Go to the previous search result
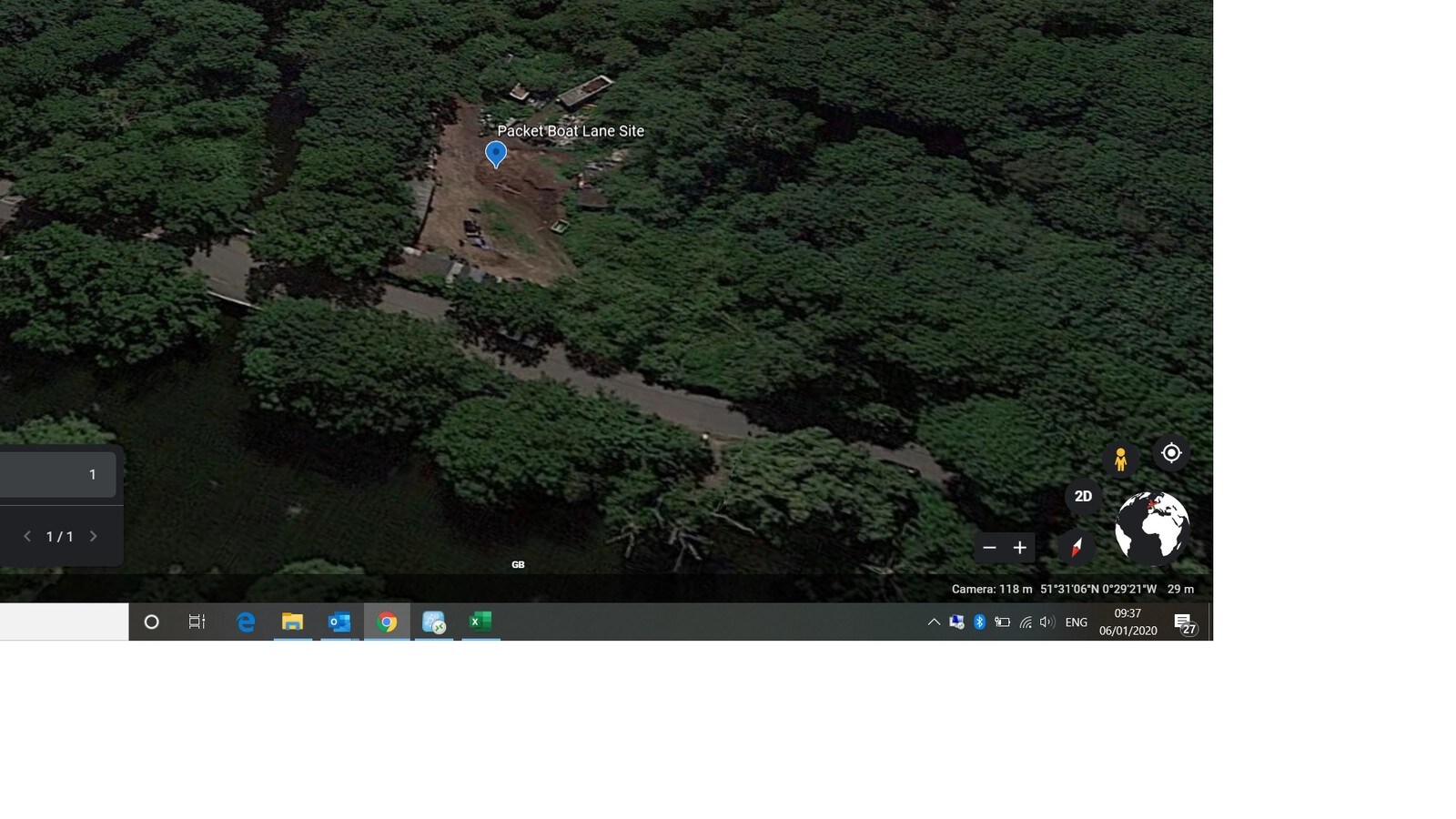 [x=27, y=537]
